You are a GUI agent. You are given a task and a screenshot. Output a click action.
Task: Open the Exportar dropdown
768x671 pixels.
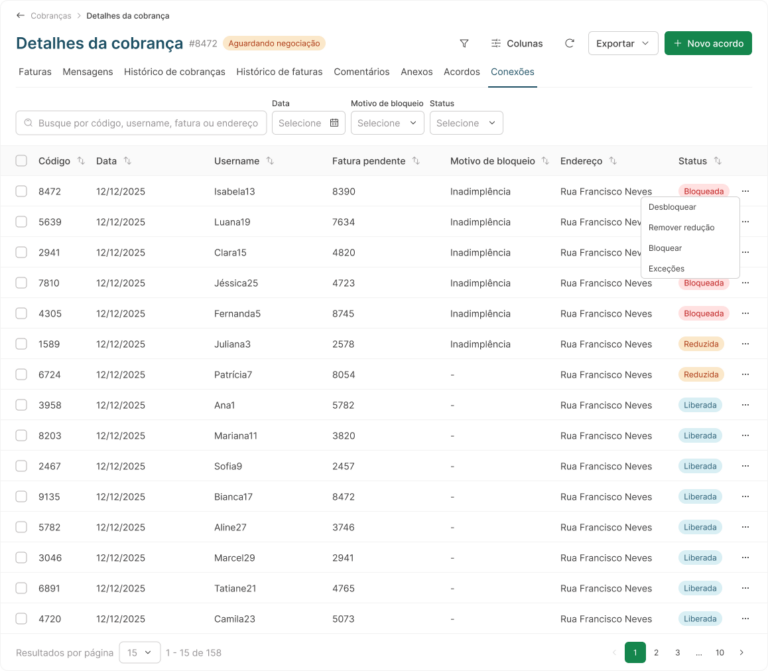click(x=623, y=43)
